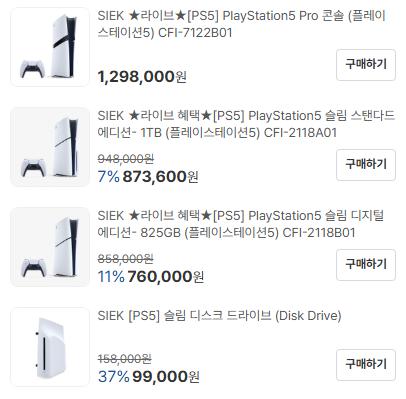
Task: Click 구매하기 for the Slim Disk Drive
Action: (x=366, y=365)
